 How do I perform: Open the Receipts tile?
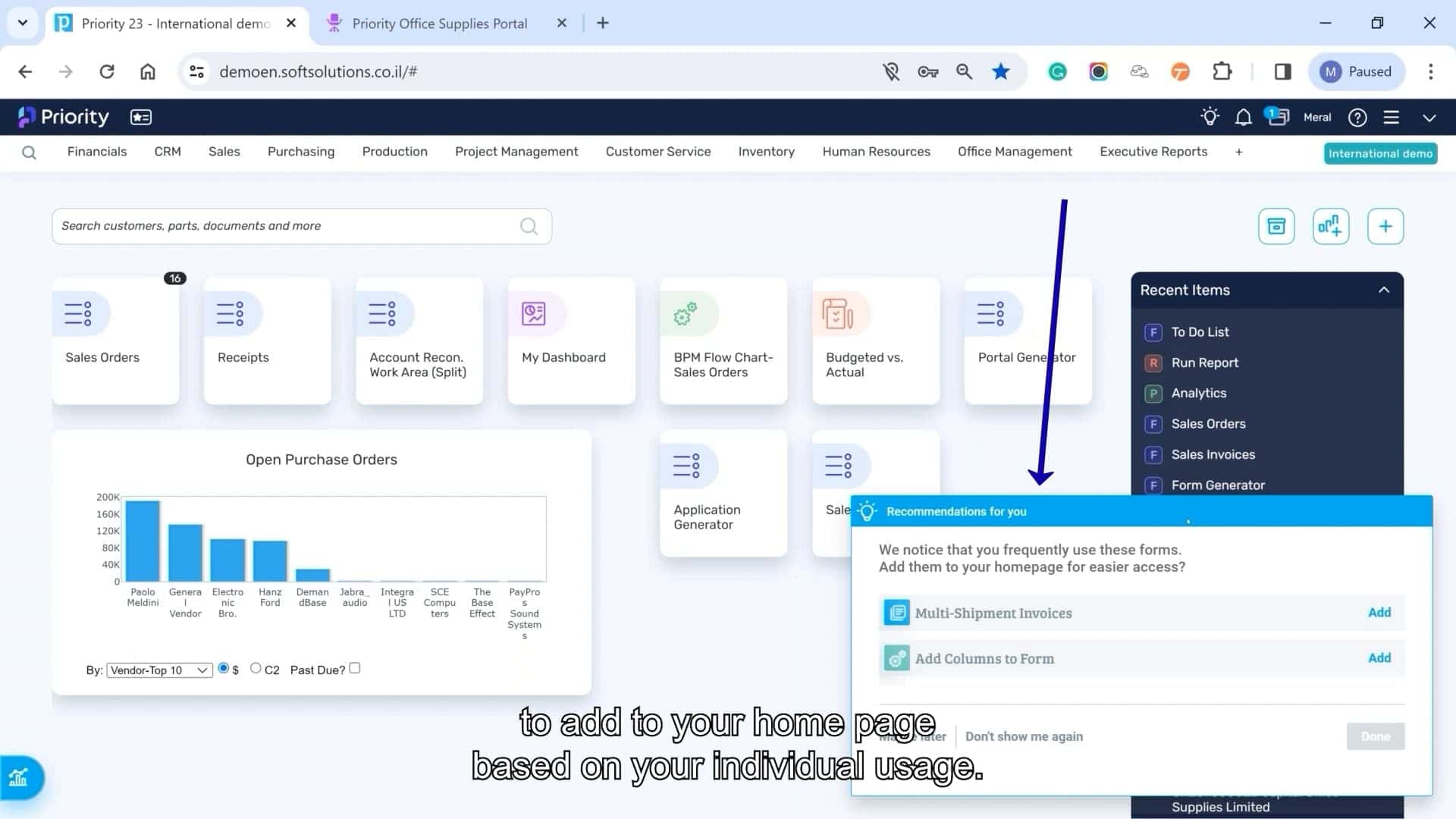coord(267,340)
